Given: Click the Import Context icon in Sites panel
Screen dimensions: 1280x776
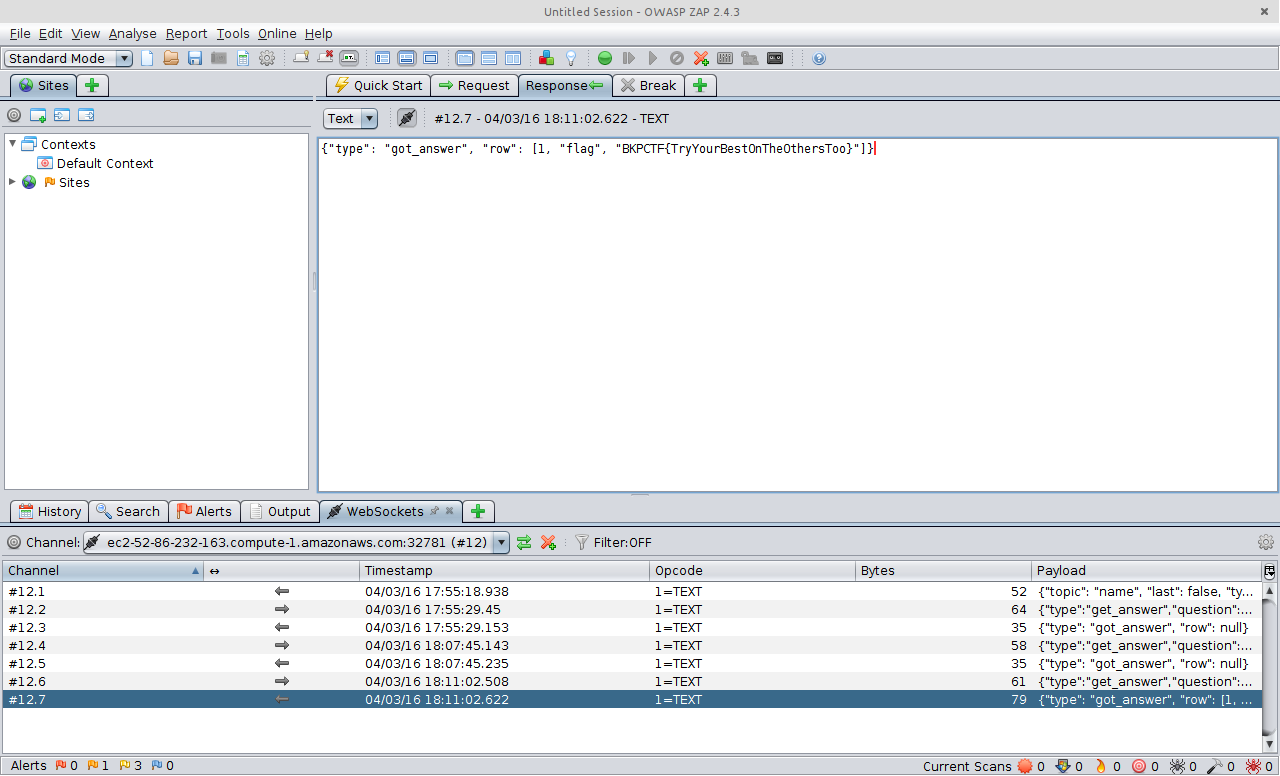Looking at the screenshot, I should [x=62, y=116].
